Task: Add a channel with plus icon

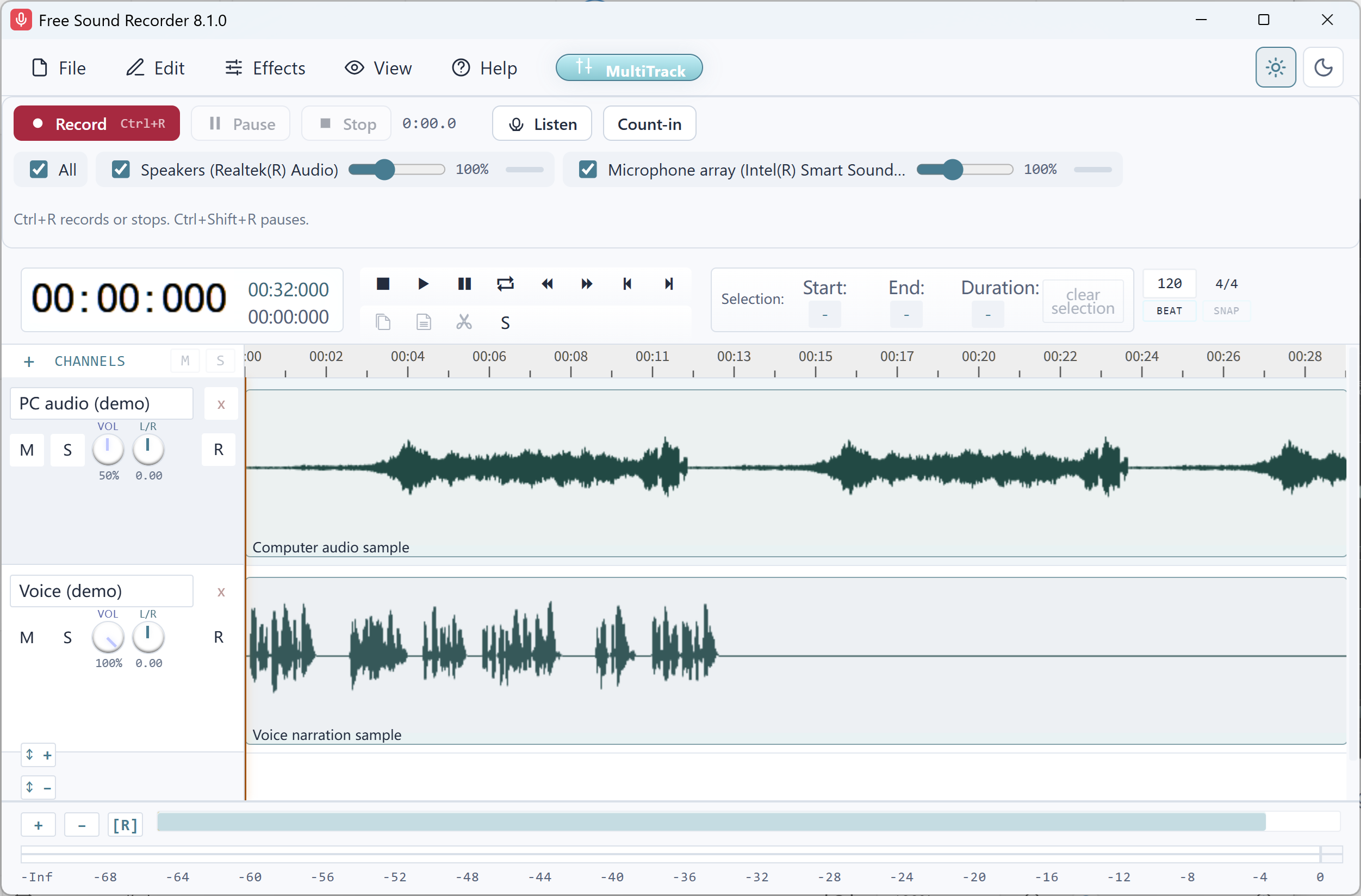Action: click(29, 362)
